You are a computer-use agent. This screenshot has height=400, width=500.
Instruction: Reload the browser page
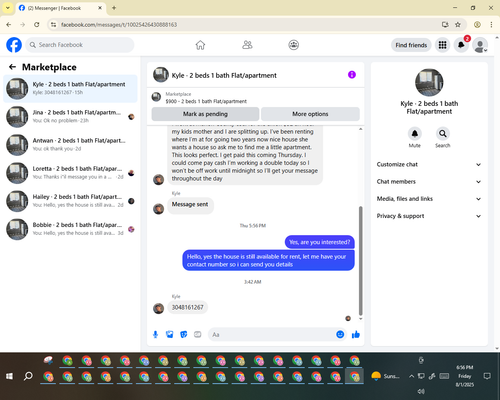37,25
